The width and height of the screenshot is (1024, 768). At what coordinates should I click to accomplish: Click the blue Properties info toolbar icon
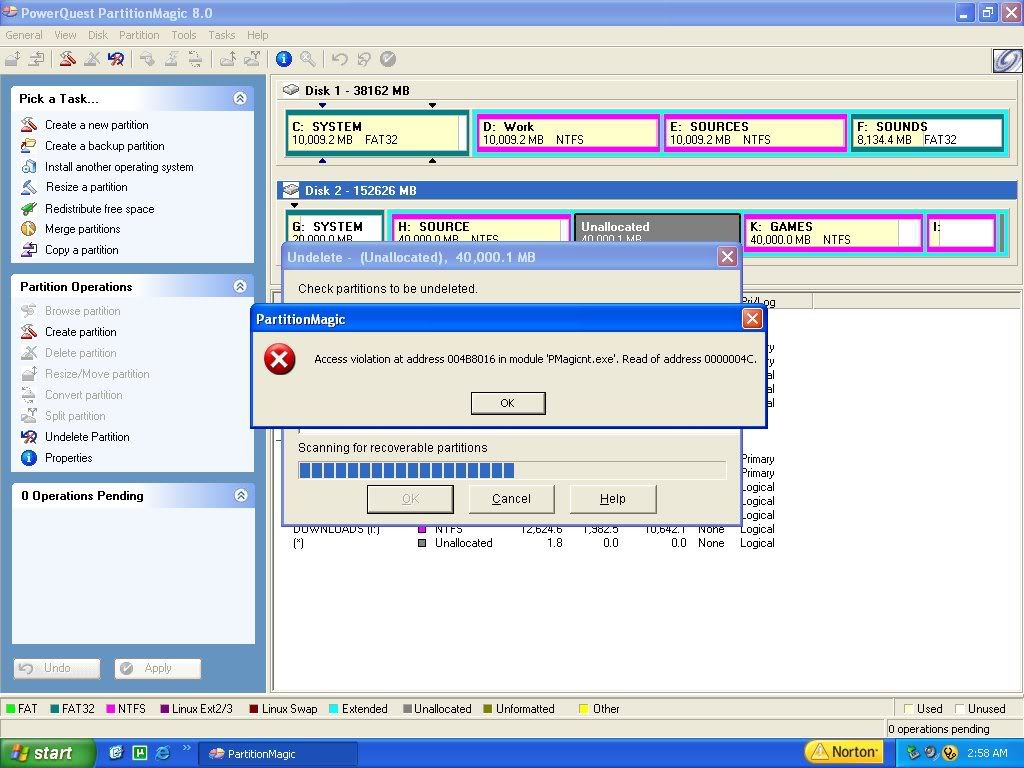[283, 59]
